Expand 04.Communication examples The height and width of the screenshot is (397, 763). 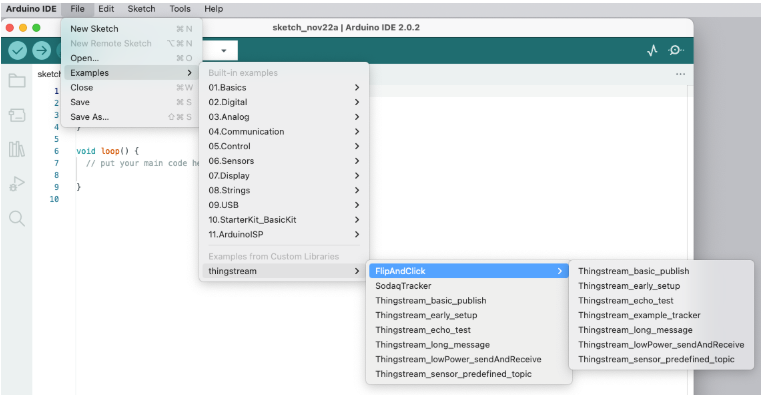pyautogui.click(x=284, y=131)
